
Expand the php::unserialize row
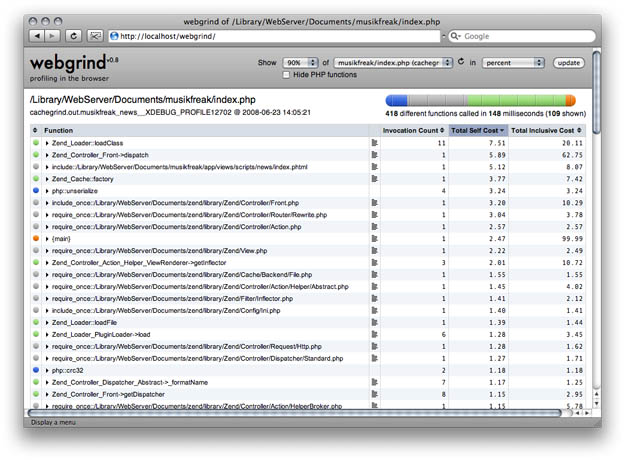click(x=47, y=191)
